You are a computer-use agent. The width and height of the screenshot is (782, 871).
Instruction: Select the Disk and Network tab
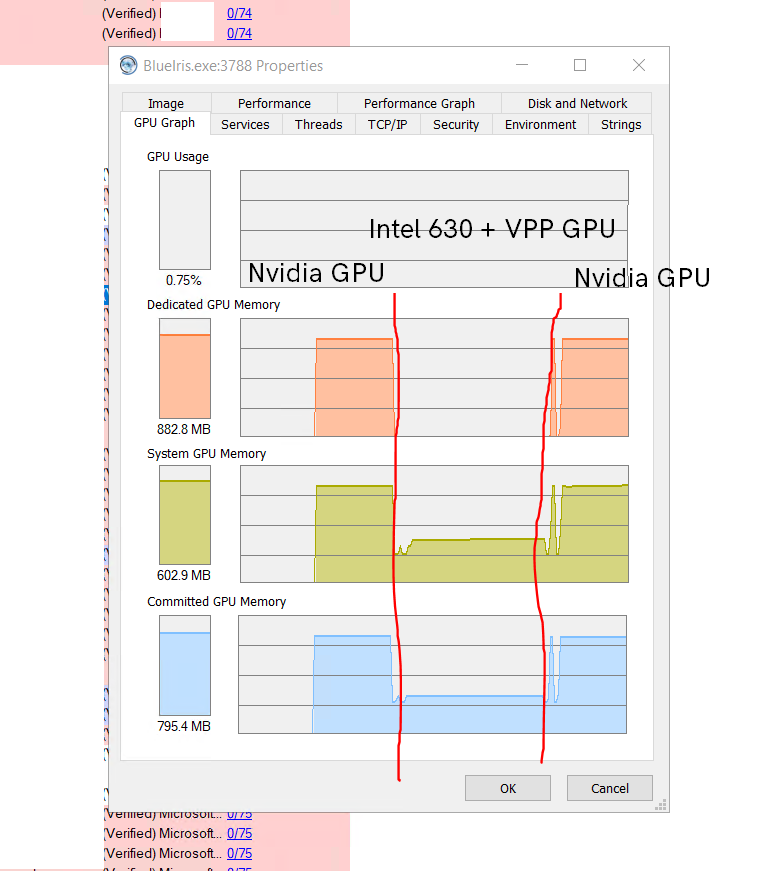click(577, 103)
